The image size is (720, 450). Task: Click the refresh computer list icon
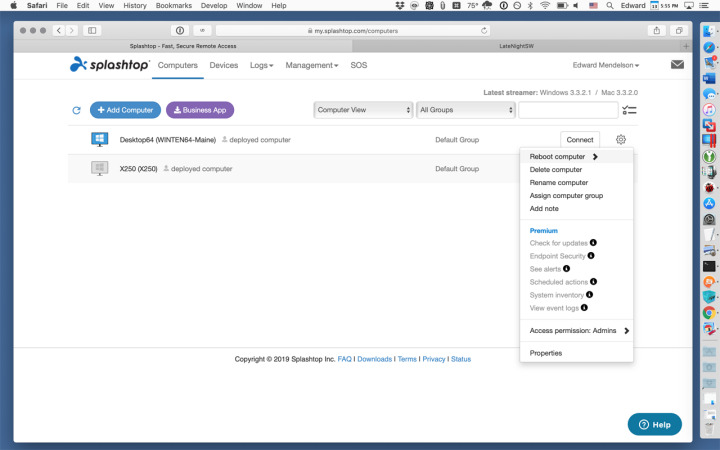[x=77, y=110]
